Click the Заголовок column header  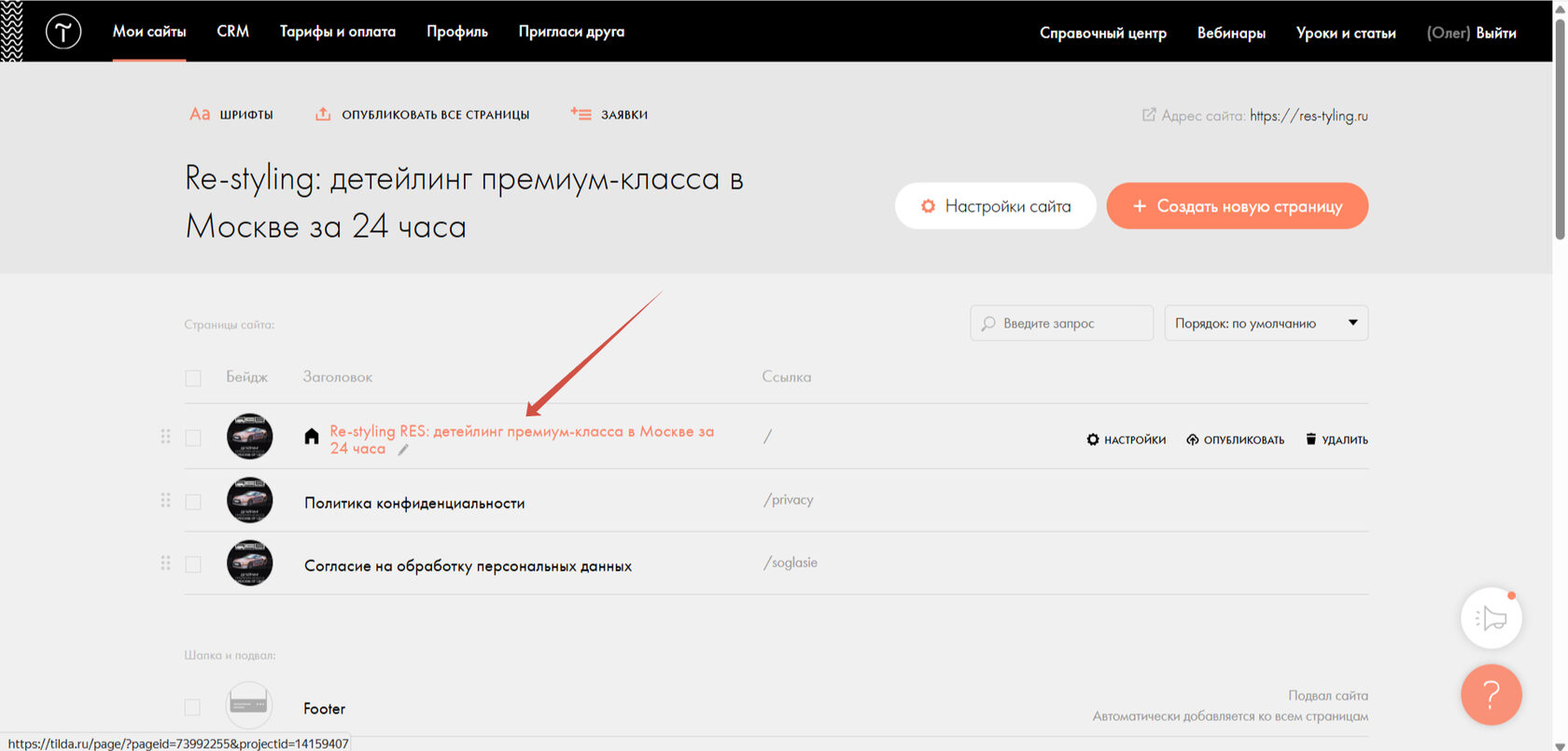[338, 377]
